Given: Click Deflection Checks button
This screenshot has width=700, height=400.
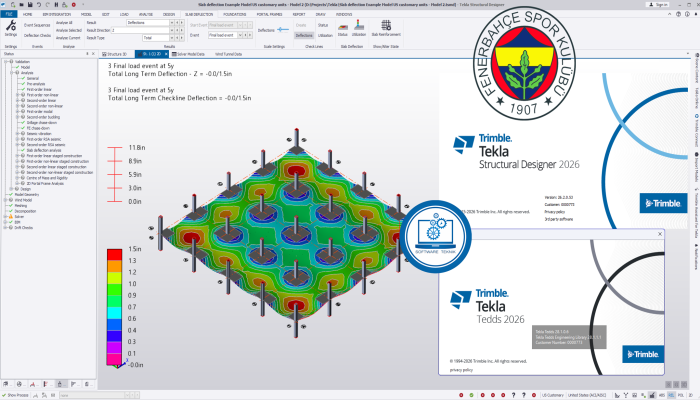Looking at the screenshot, I should click(37, 35).
